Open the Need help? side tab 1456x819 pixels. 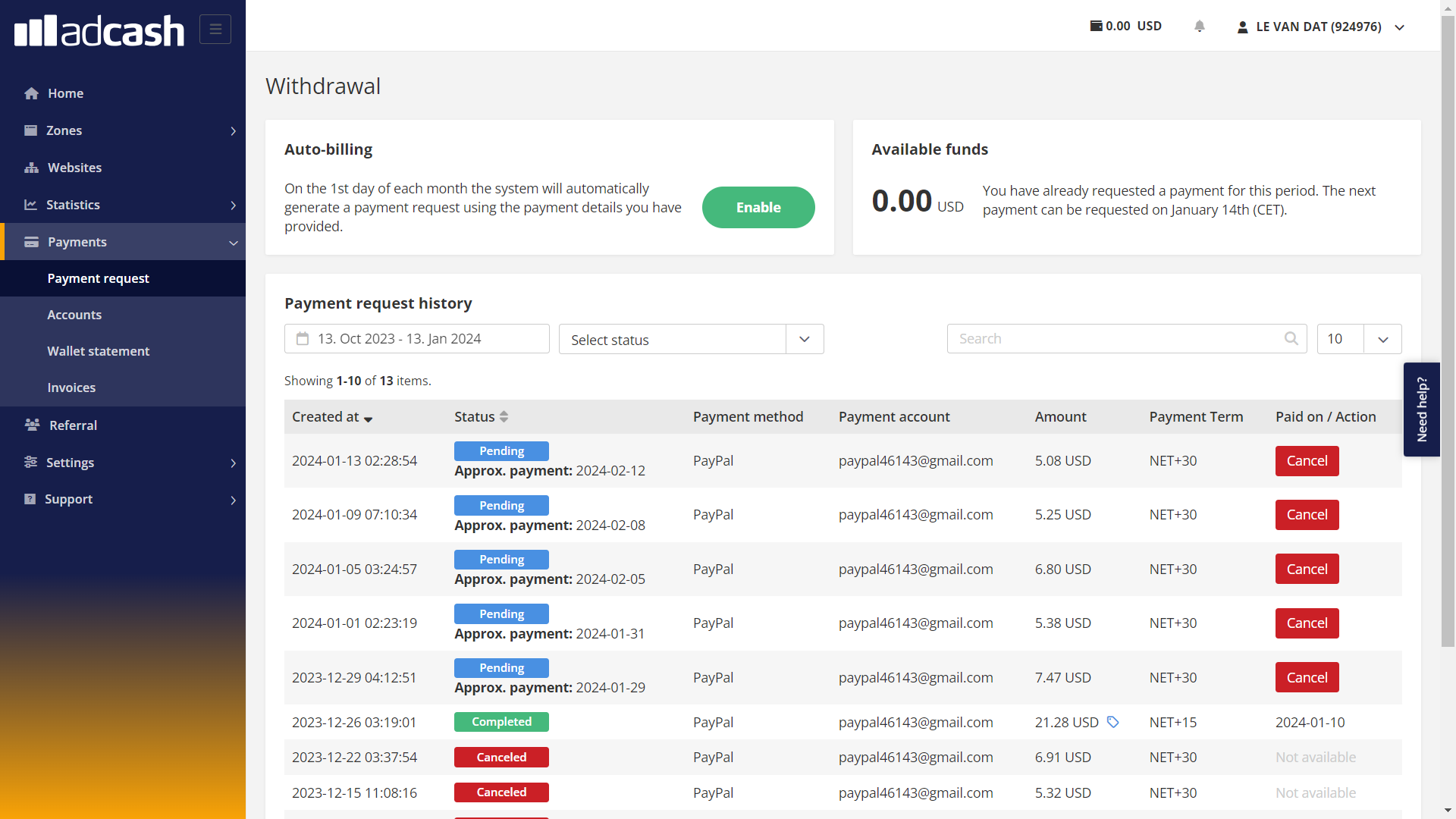click(x=1422, y=409)
